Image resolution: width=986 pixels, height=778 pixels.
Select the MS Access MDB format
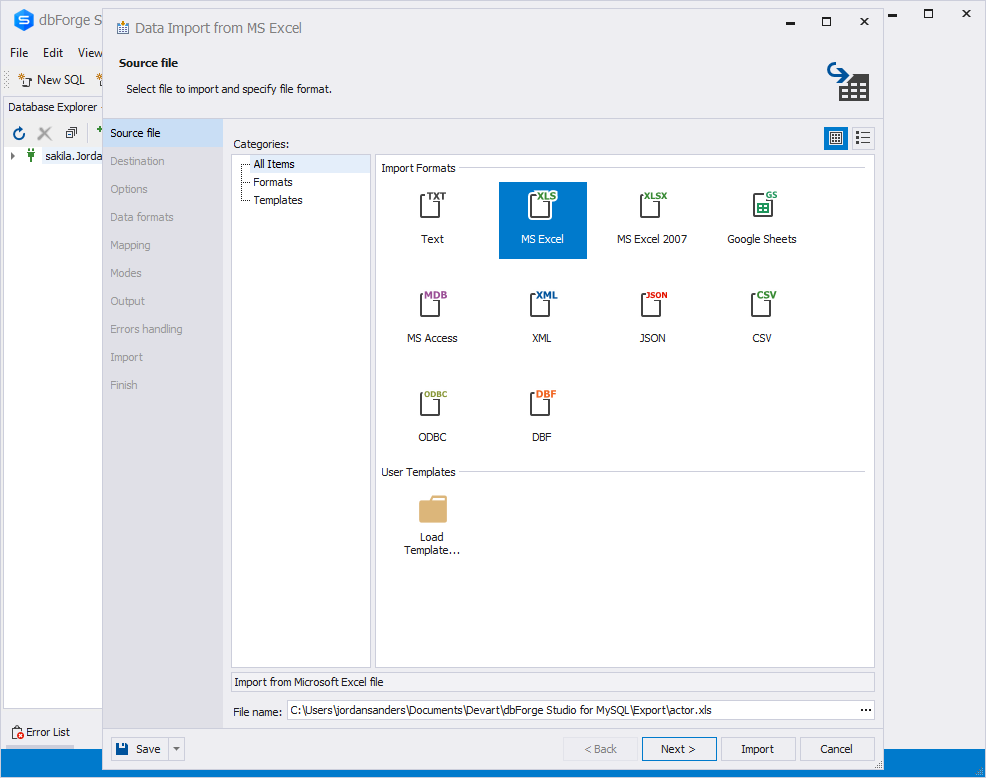coord(433,318)
